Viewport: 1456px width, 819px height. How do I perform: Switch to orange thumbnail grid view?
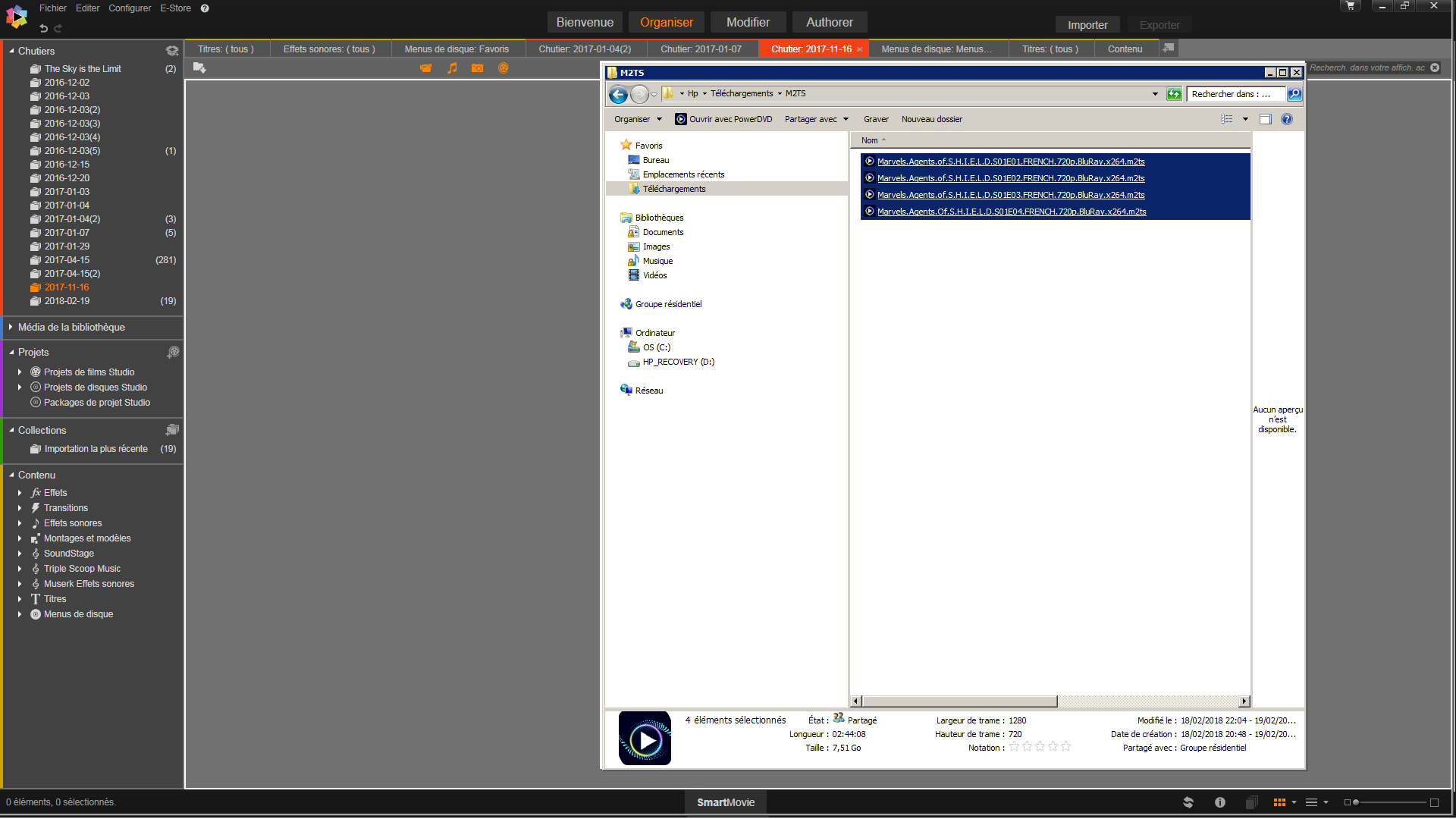click(x=1279, y=802)
